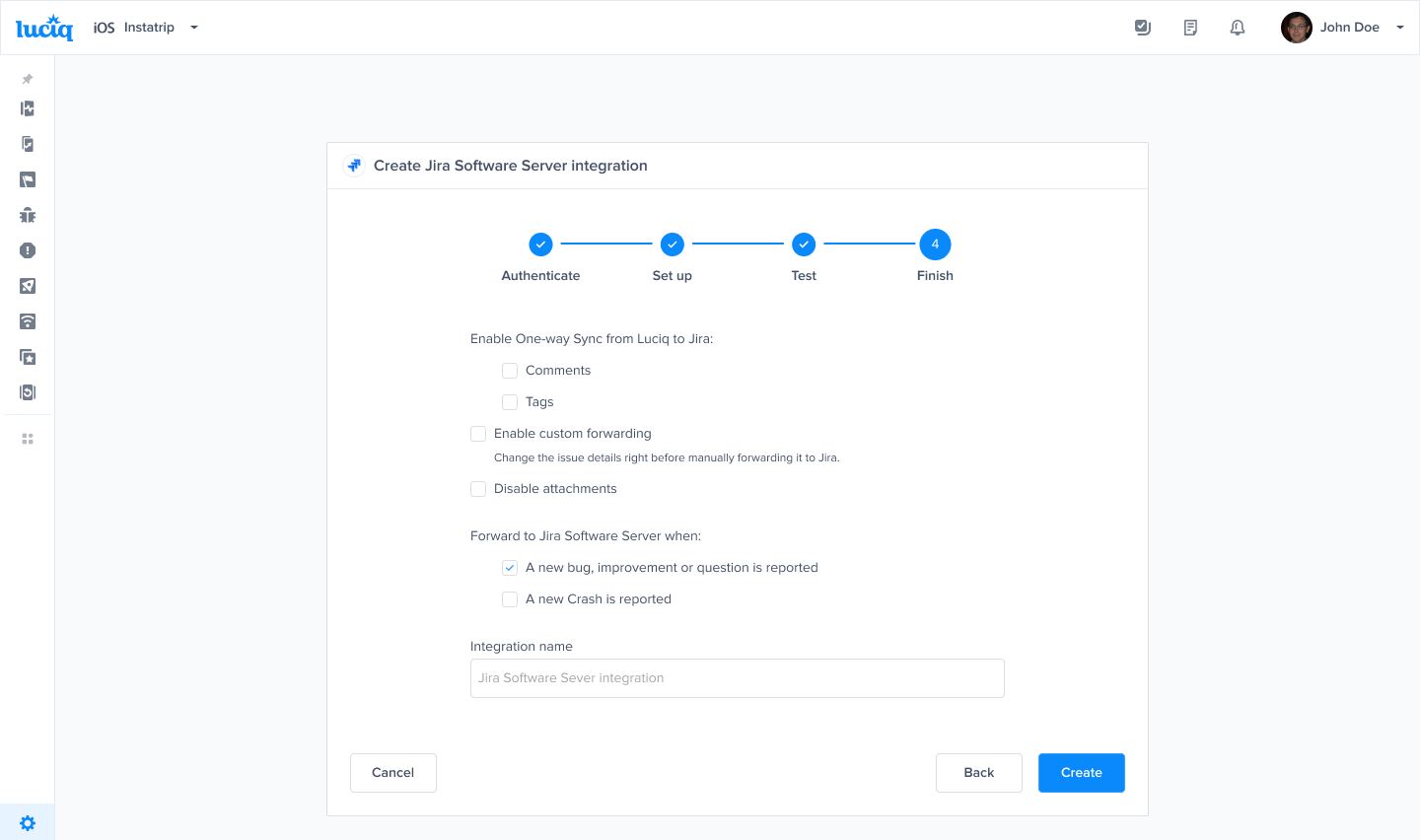This screenshot has height=840, width=1420.
Task: Open the App Store reviews icon
Action: click(x=27, y=357)
